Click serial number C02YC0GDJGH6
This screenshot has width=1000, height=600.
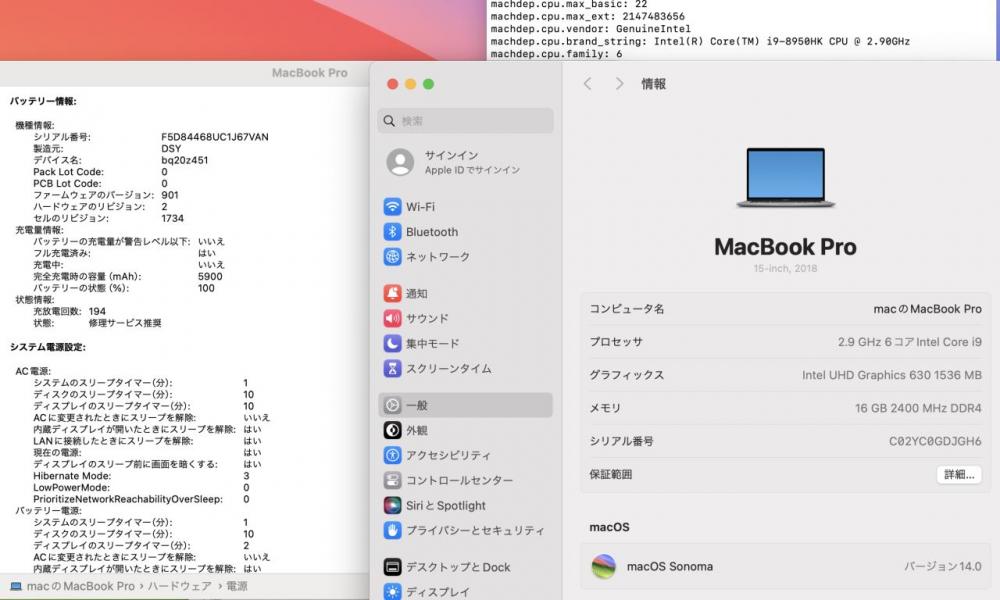click(x=935, y=441)
